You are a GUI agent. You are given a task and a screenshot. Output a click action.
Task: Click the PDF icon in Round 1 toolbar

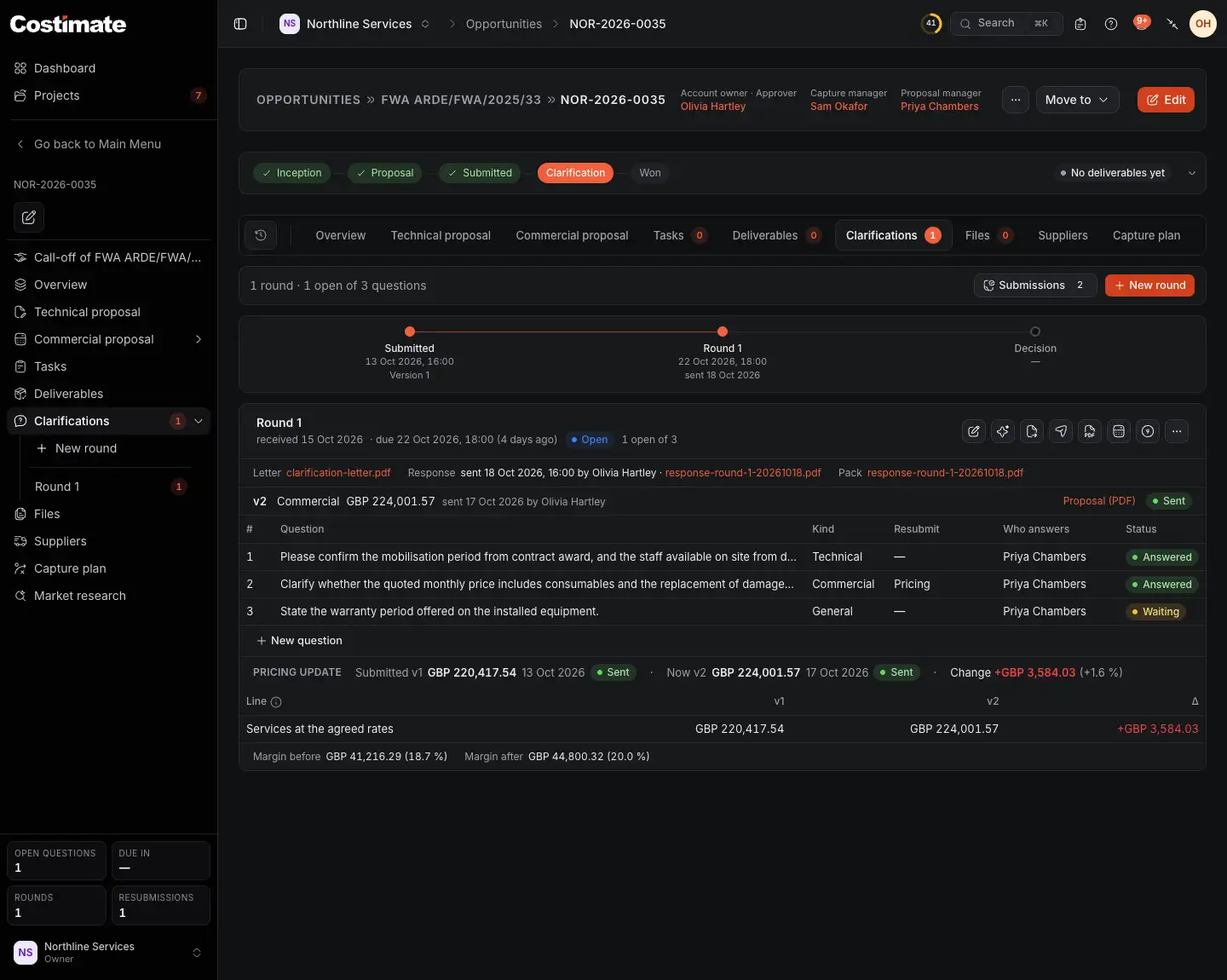(x=1090, y=431)
